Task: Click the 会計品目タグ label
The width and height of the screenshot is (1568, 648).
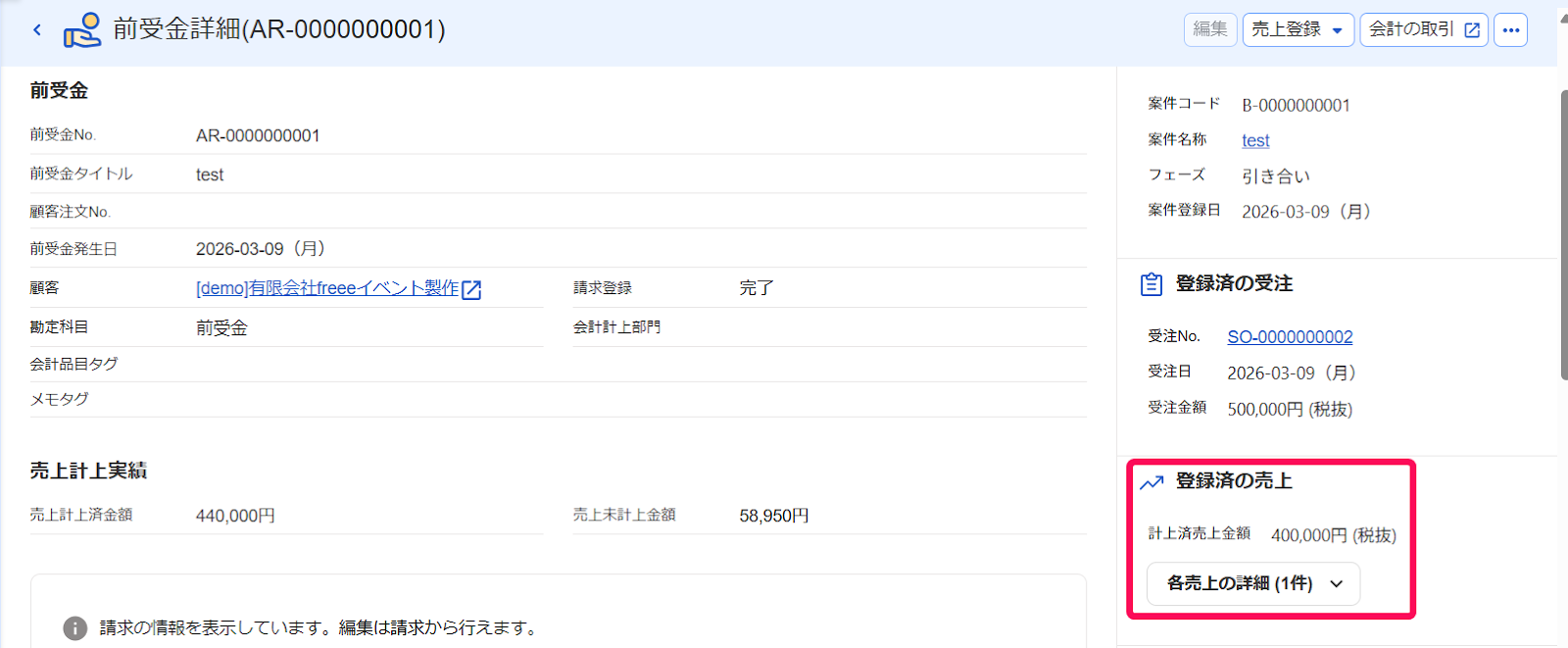Action: (73, 364)
